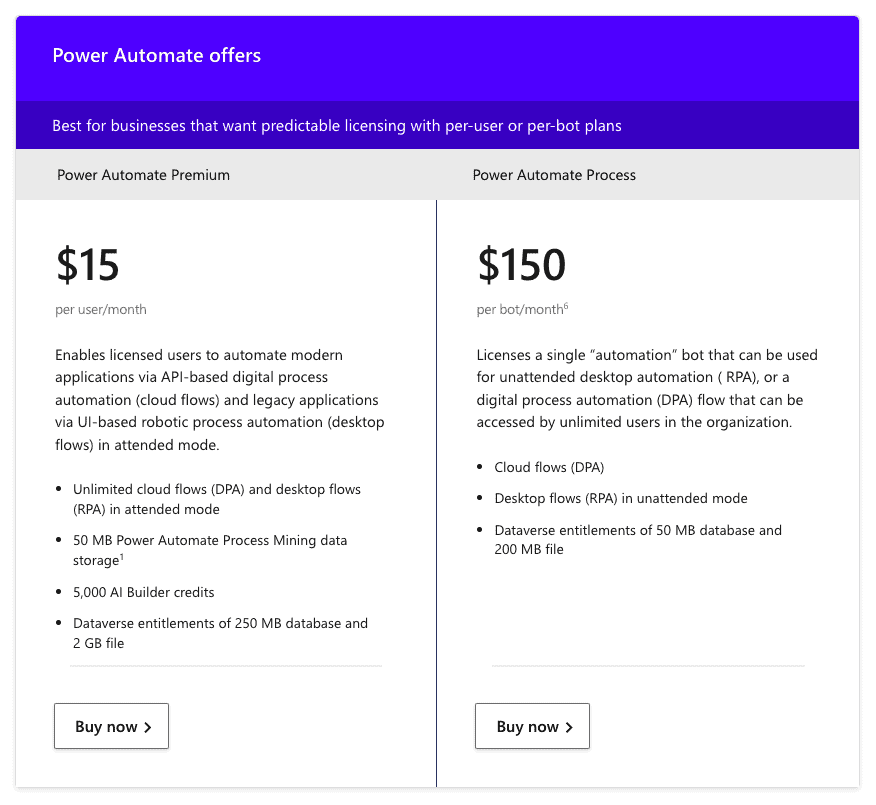Image resolution: width=876 pixels, height=805 pixels.
Task: Click the $15 price text
Action: click(x=87, y=265)
